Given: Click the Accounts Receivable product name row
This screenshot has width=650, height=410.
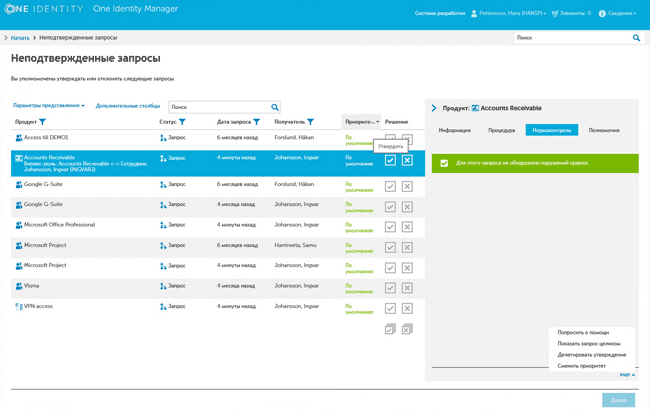Looking at the screenshot, I should [x=49, y=158].
